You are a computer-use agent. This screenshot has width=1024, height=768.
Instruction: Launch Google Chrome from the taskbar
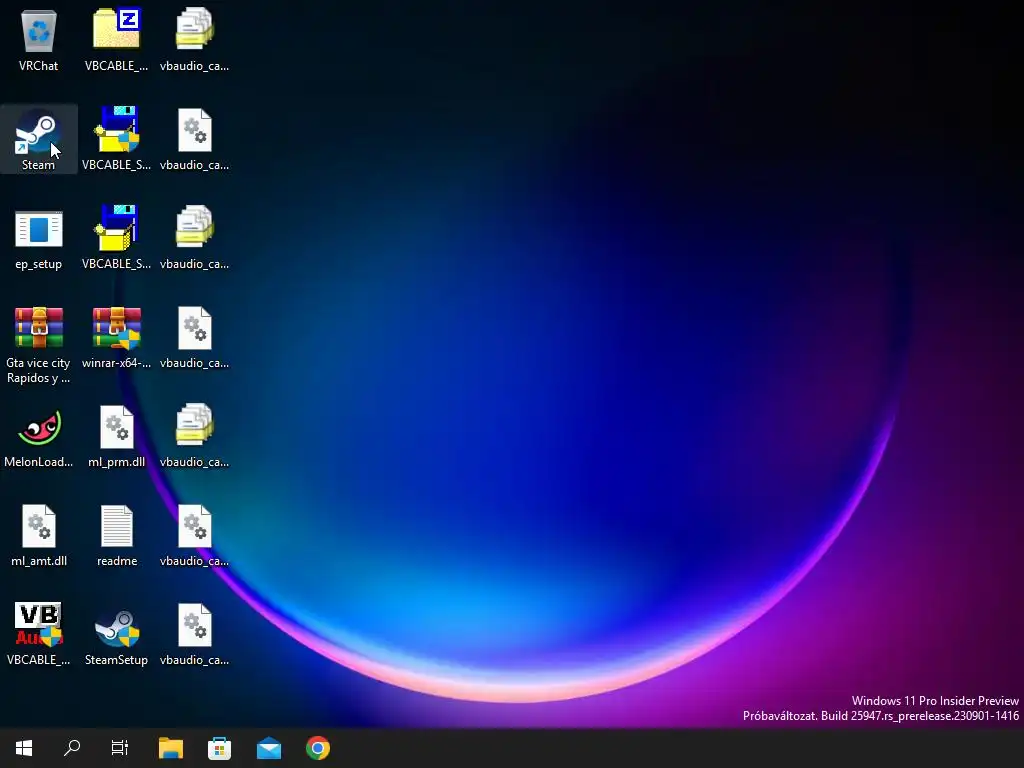318,748
